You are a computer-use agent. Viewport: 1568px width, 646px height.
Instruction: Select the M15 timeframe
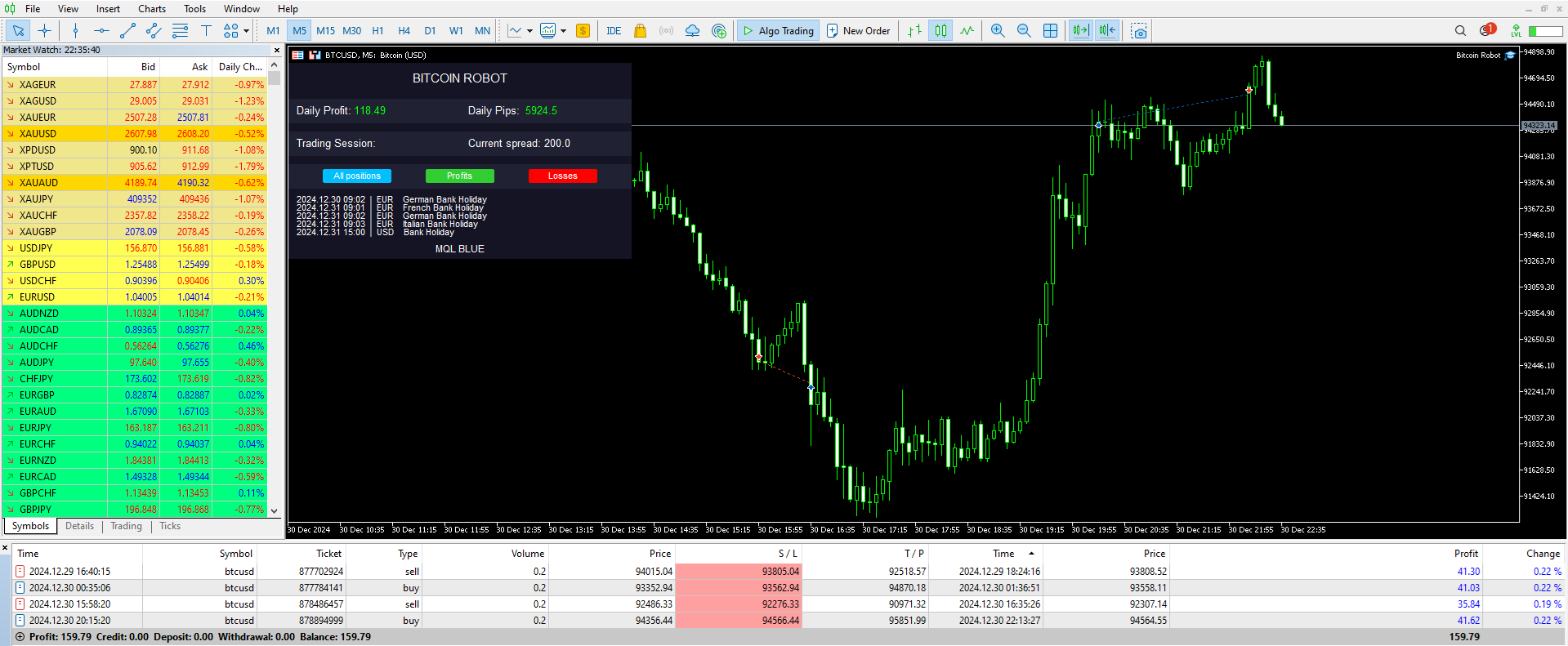click(x=325, y=31)
